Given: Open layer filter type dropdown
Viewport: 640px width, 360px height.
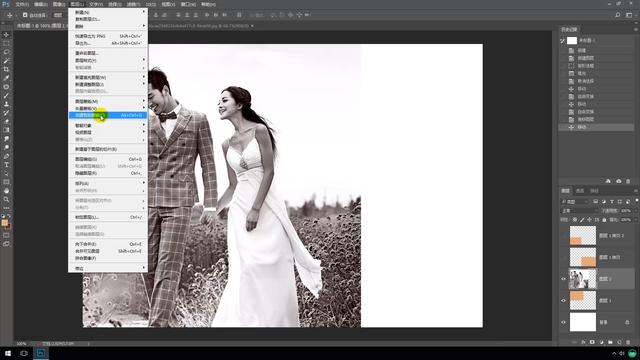Looking at the screenshot, I should pyautogui.click(x=575, y=202).
